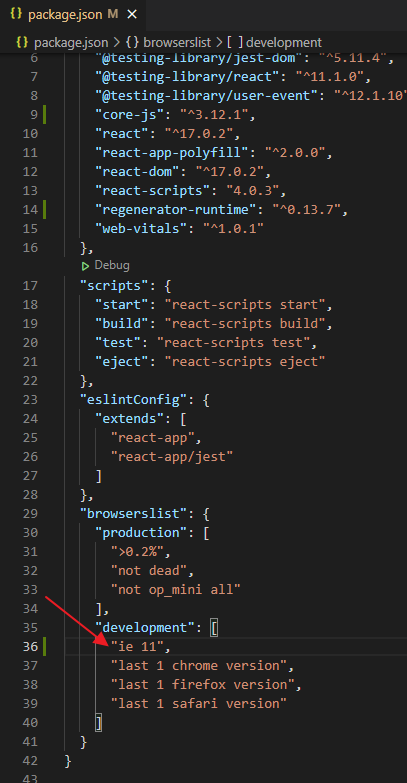Click the "@testing-library/jest-dom" key
407x783 pixels.
[x=199, y=58]
